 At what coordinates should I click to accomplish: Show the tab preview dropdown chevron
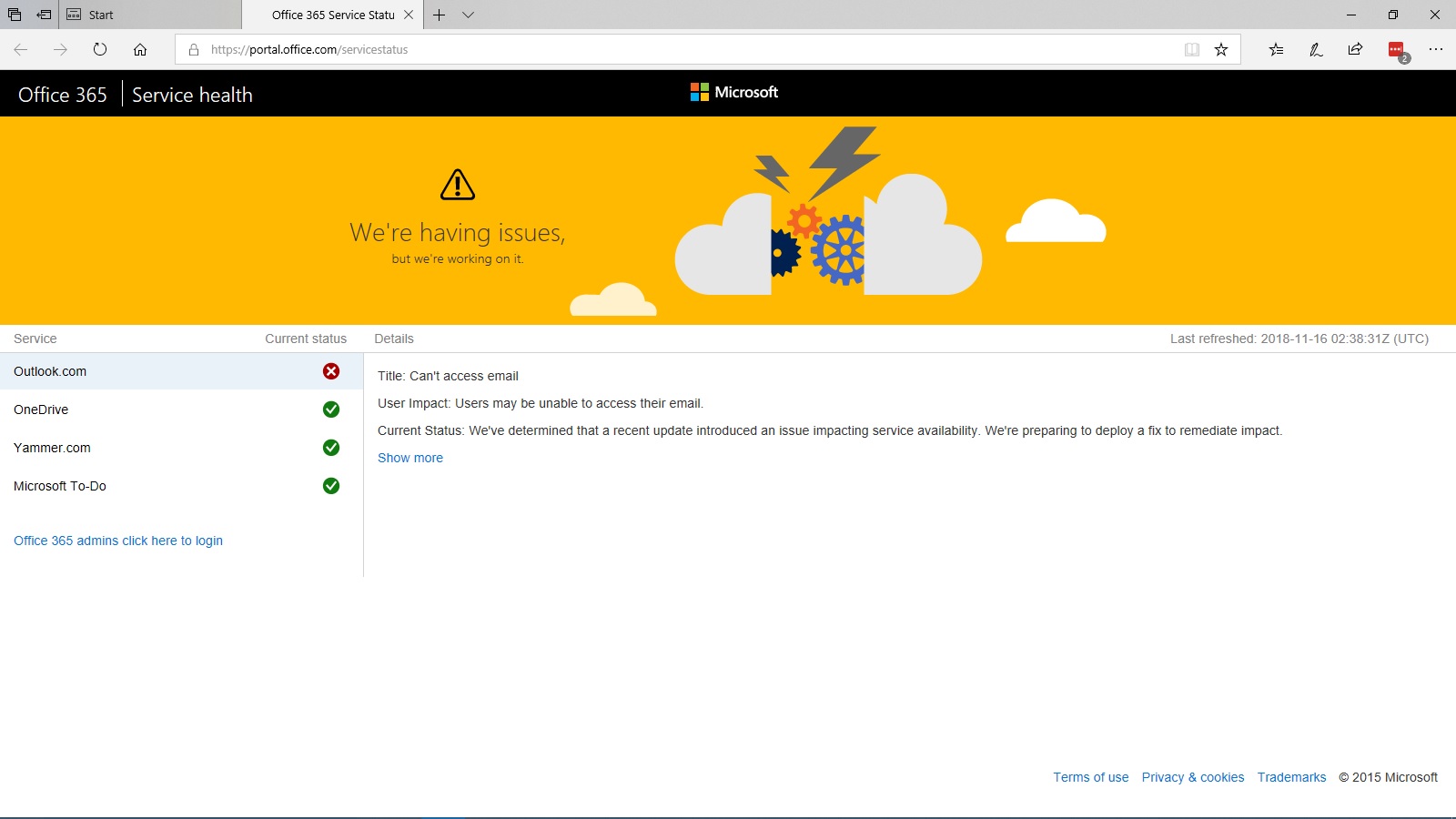click(x=468, y=15)
